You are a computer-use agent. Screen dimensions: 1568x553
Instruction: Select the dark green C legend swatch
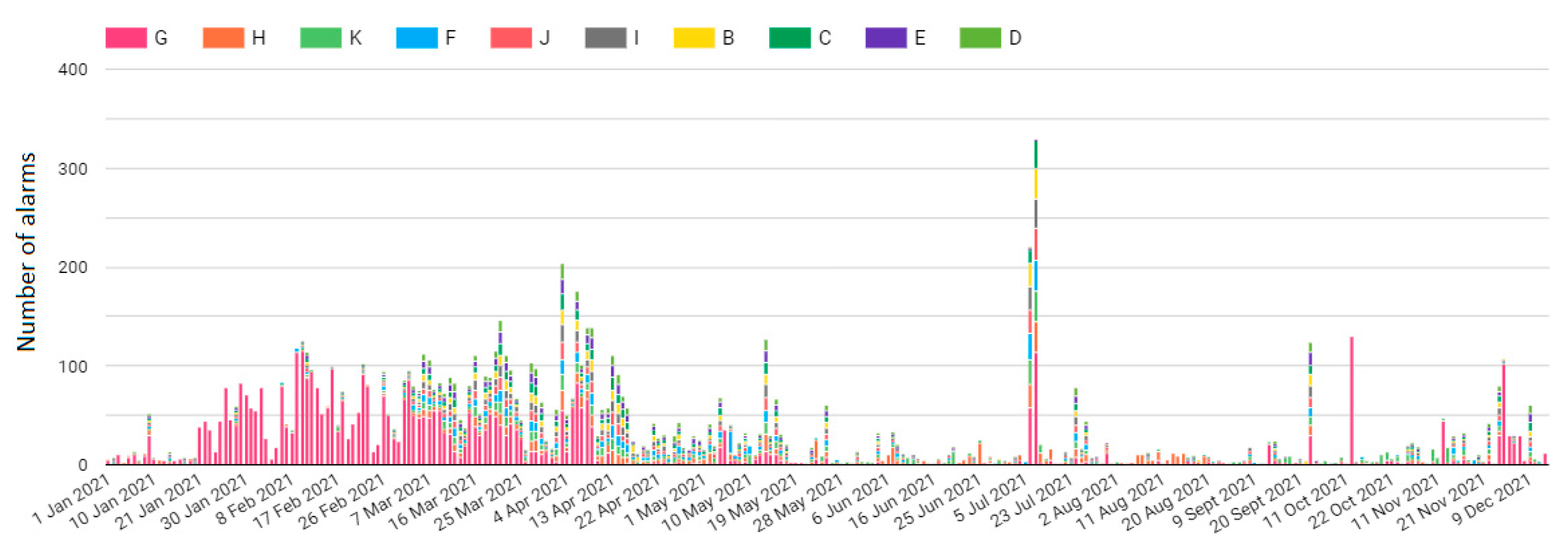click(x=789, y=38)
